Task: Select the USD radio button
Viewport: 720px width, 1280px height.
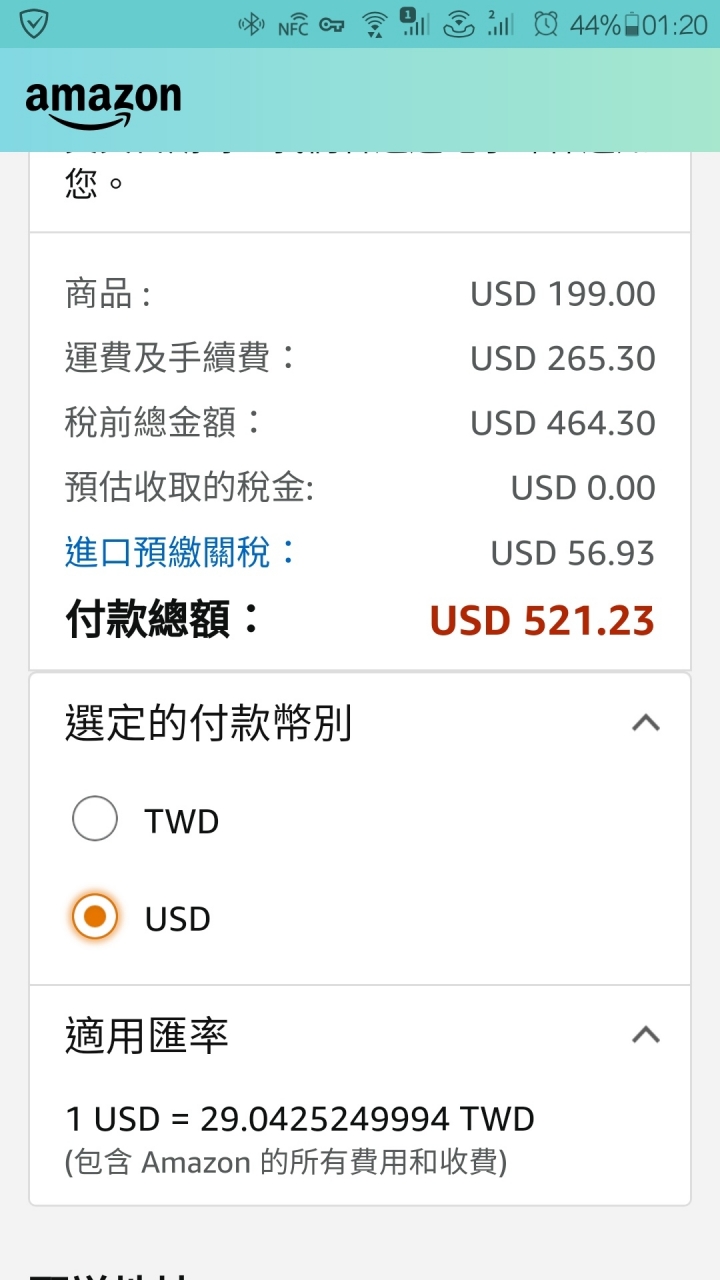Action: click(95, 916)
